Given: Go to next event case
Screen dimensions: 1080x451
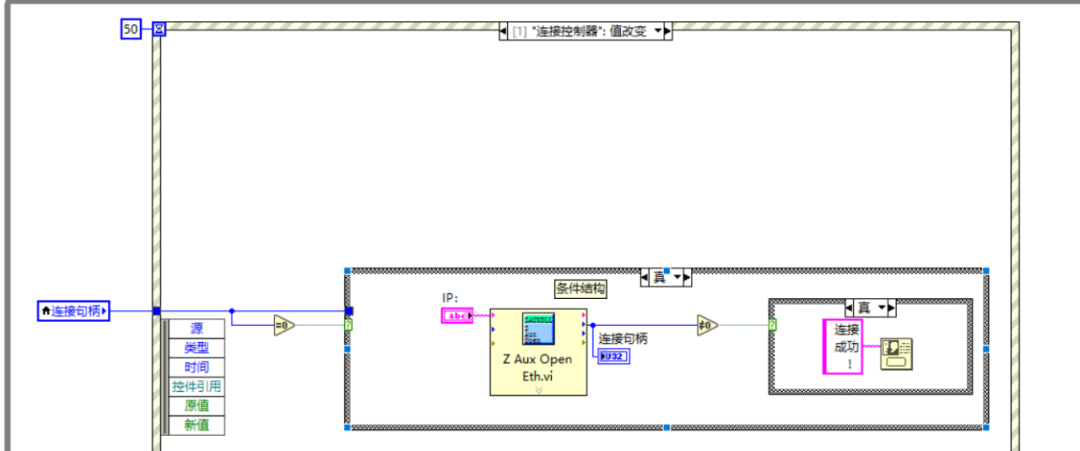Looking at the screenshot, I should tap(667, 32).
